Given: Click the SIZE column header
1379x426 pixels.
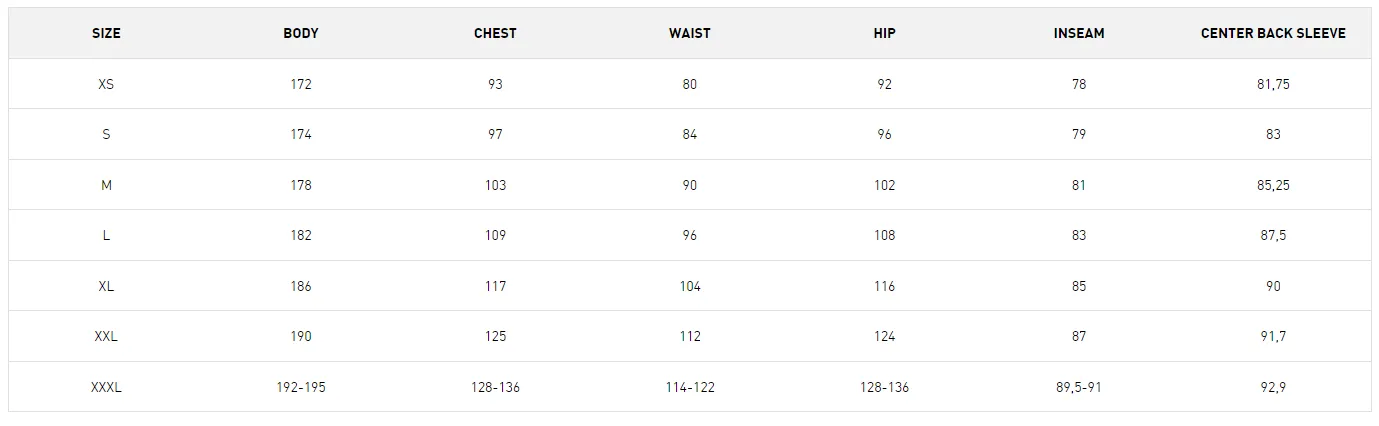Looking at the screenshot, I should coord(106,33).
